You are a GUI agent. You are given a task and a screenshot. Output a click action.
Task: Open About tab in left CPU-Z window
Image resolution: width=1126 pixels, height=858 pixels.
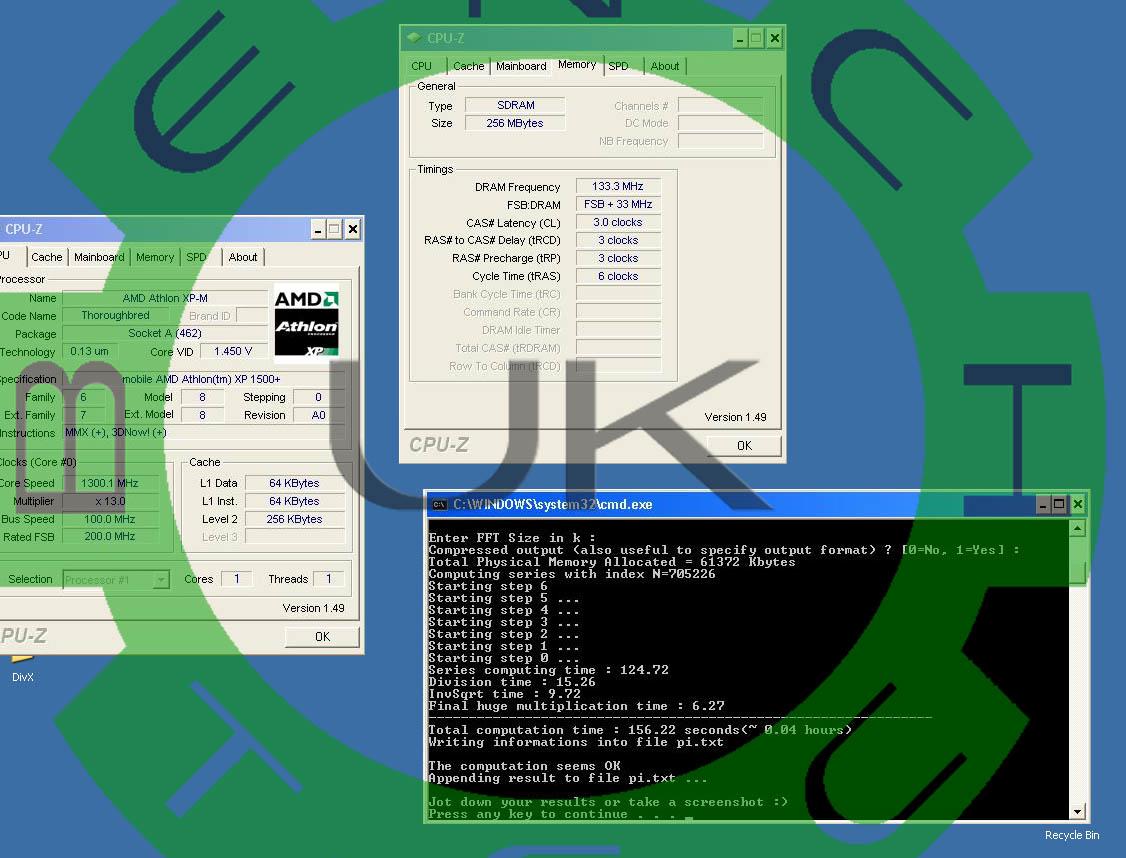point(243,257)
